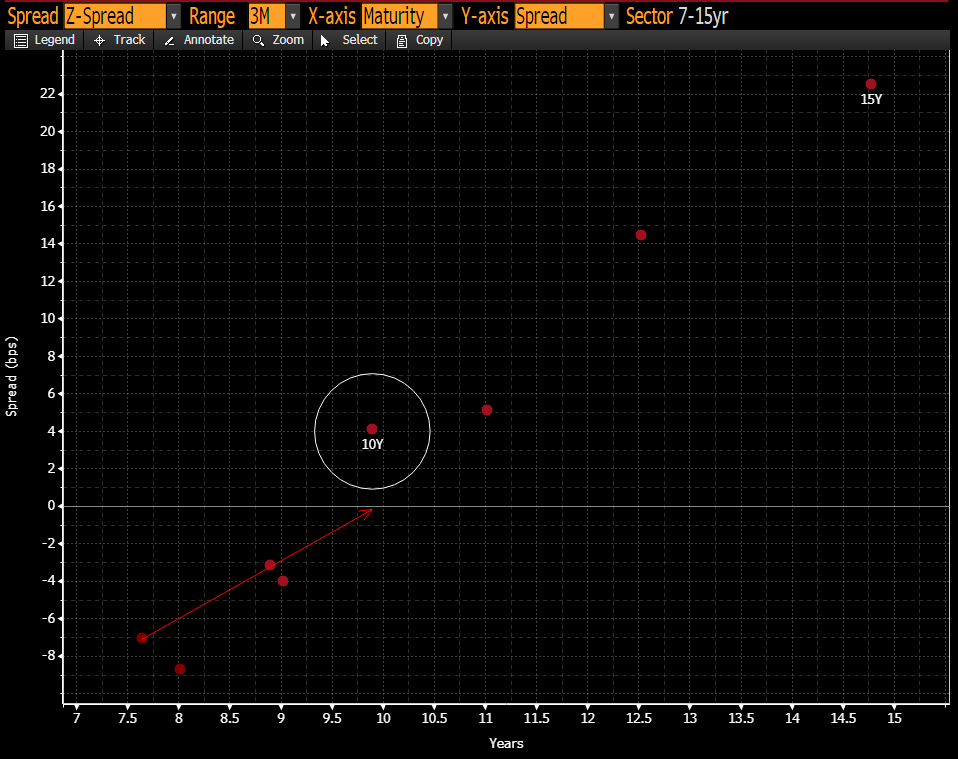Click the Zoom magnifier icon
The height and width of the screenshot is (759, 958).
tap(258, 41)
